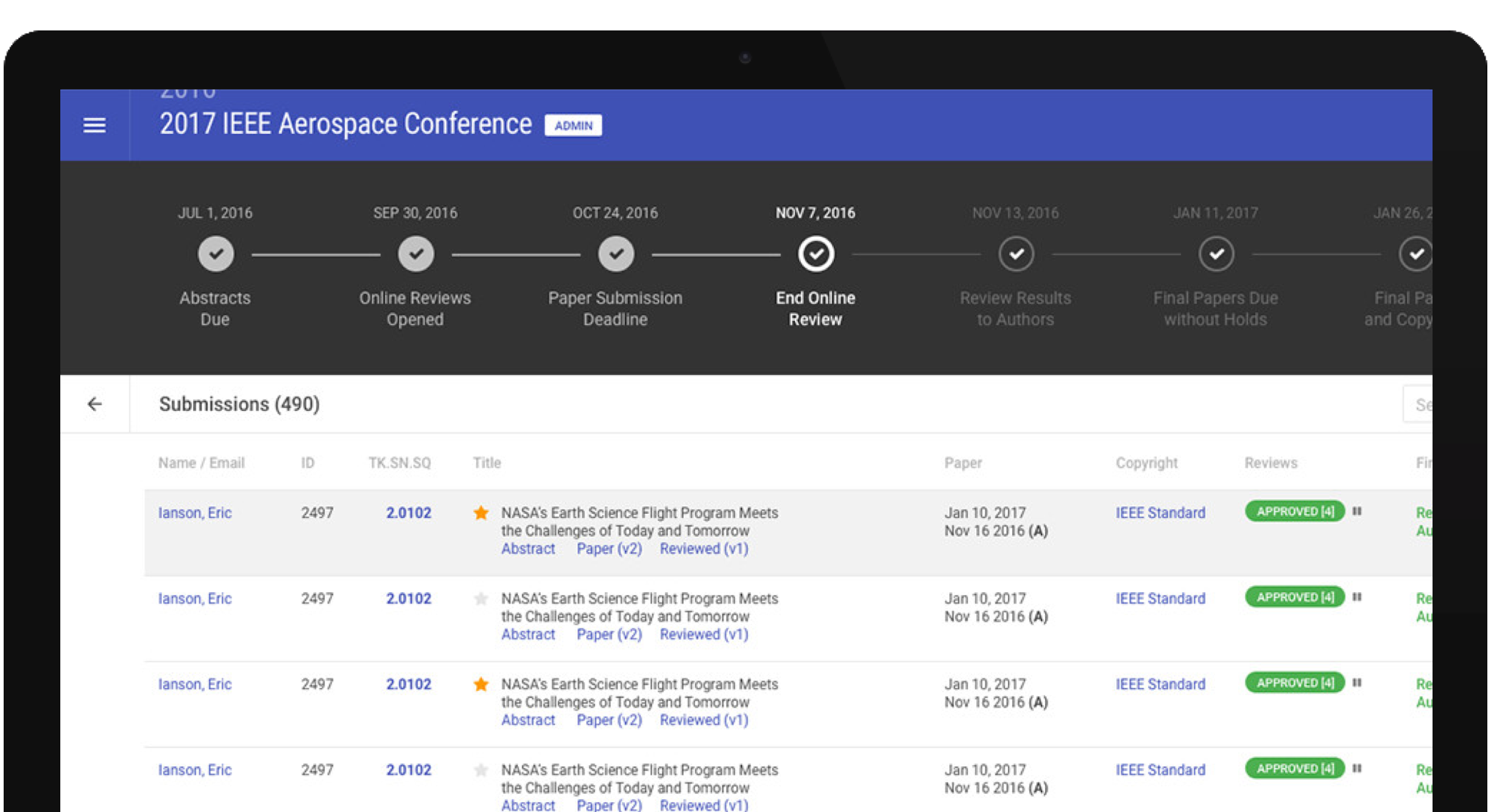Click the pause icon in the second row

point(1357,597)
